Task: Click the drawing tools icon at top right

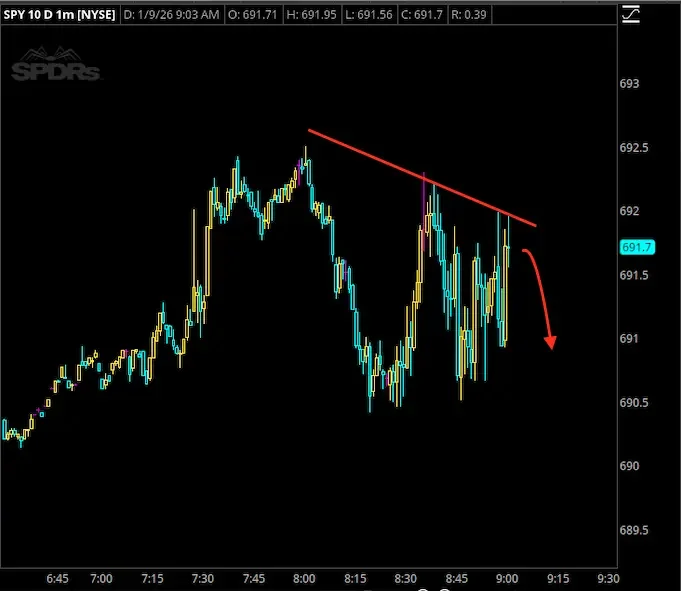Action: (631, 14)
